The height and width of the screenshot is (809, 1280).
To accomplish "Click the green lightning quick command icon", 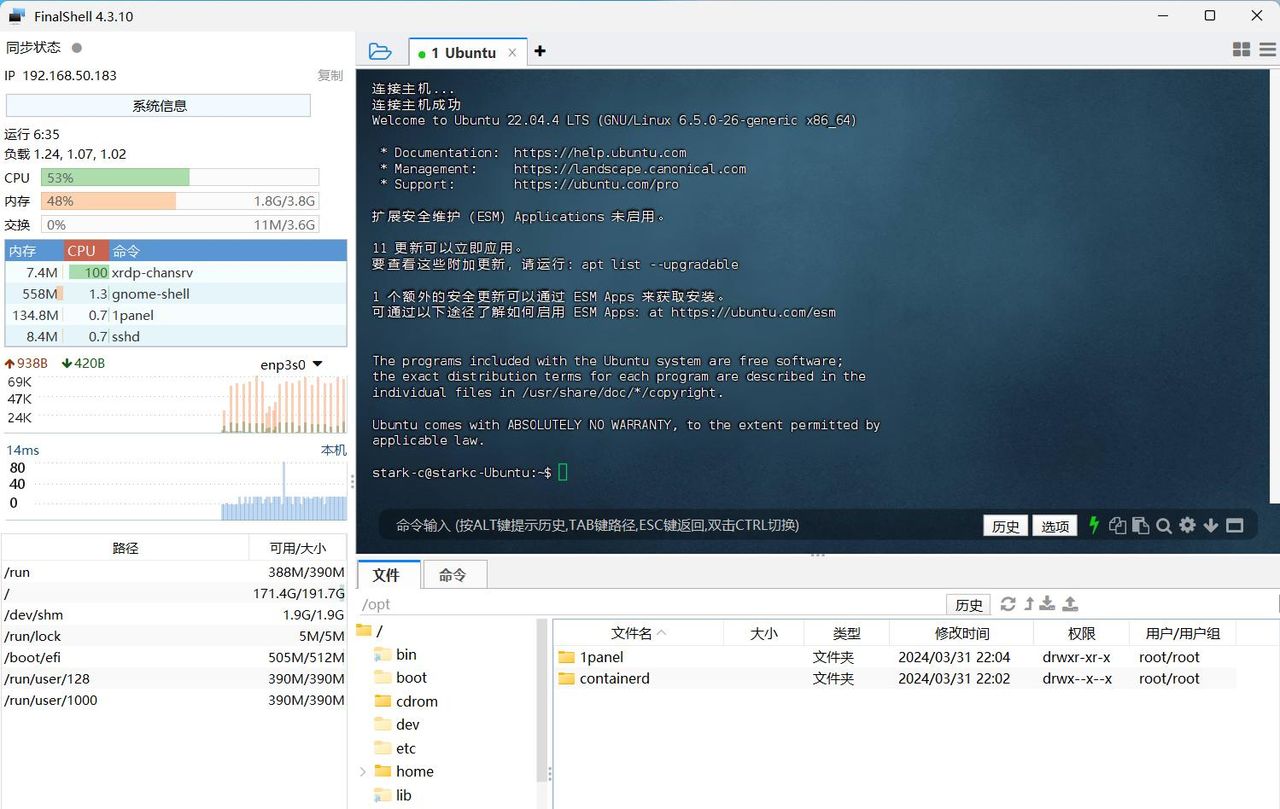I will point(1094,525).
